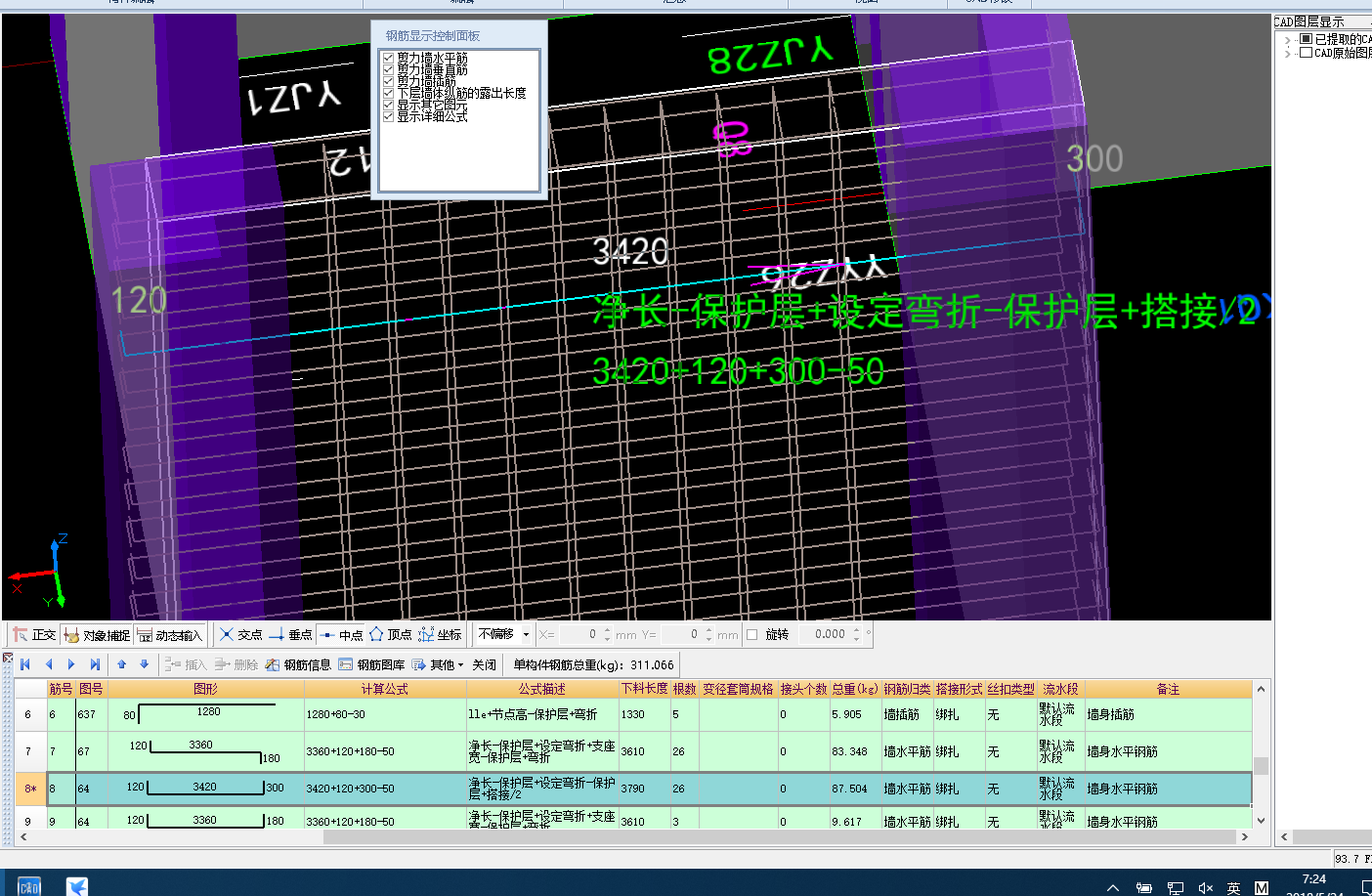
Task: Close the rebar editing panel via 关闭
Action: tap(485, 664)
